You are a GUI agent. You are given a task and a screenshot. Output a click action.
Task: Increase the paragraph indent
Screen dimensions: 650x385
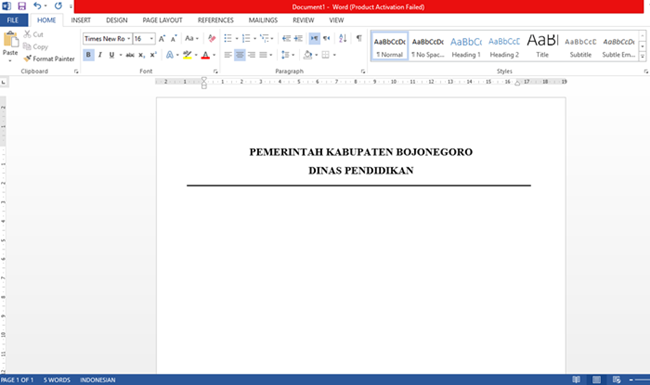[298, 39]
